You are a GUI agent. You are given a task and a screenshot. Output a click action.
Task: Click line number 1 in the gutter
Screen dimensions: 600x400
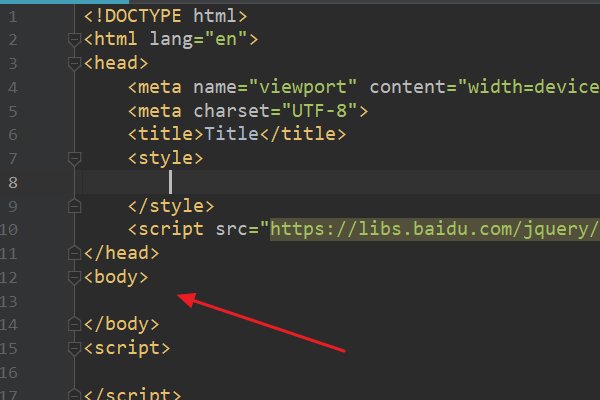click(x=12, y=16)
